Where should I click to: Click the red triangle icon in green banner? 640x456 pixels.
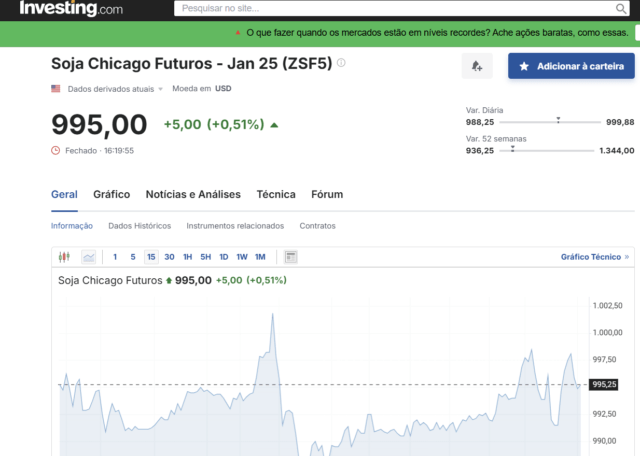(x=238, y=33)
